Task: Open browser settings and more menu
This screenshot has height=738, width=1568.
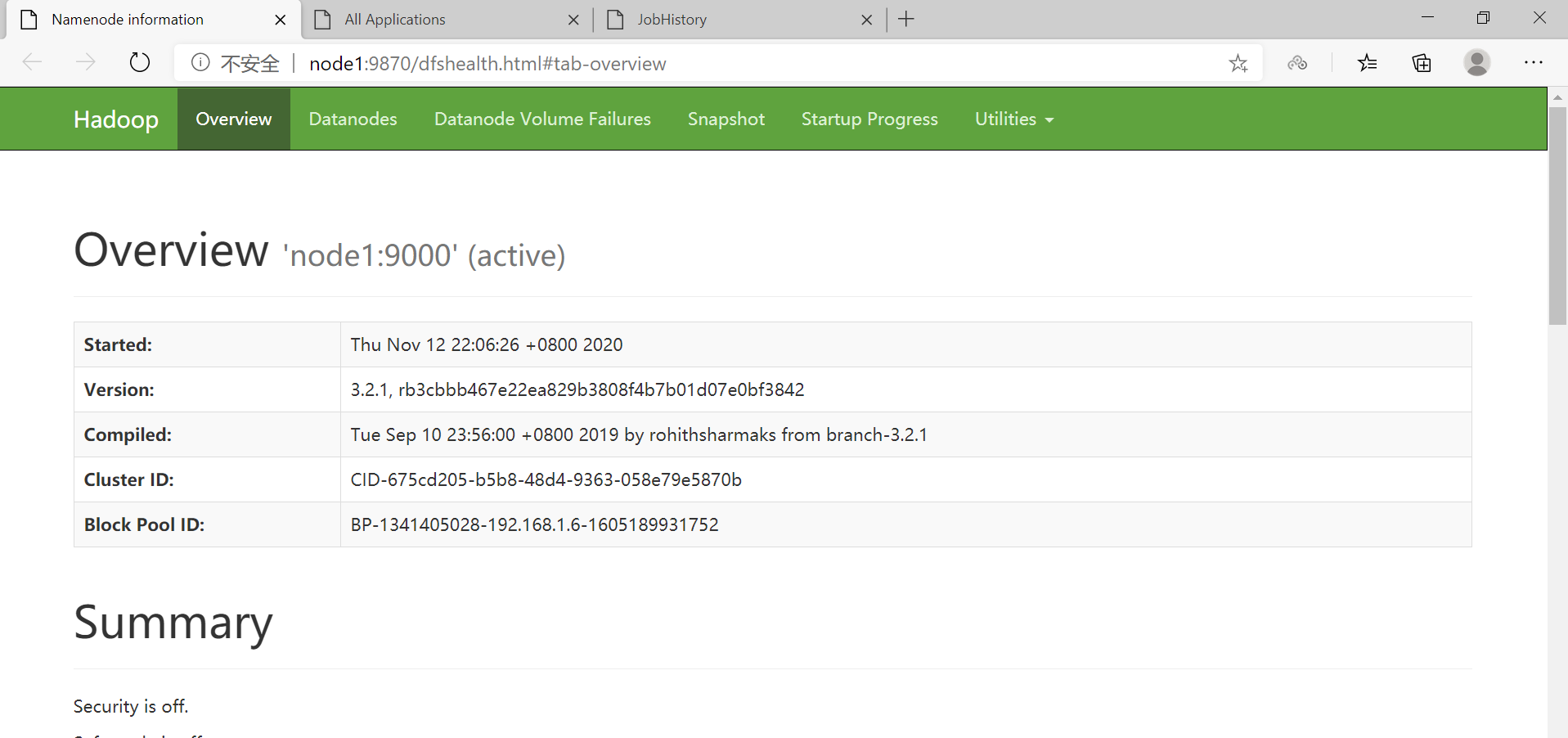Action: click(1534, 62)
